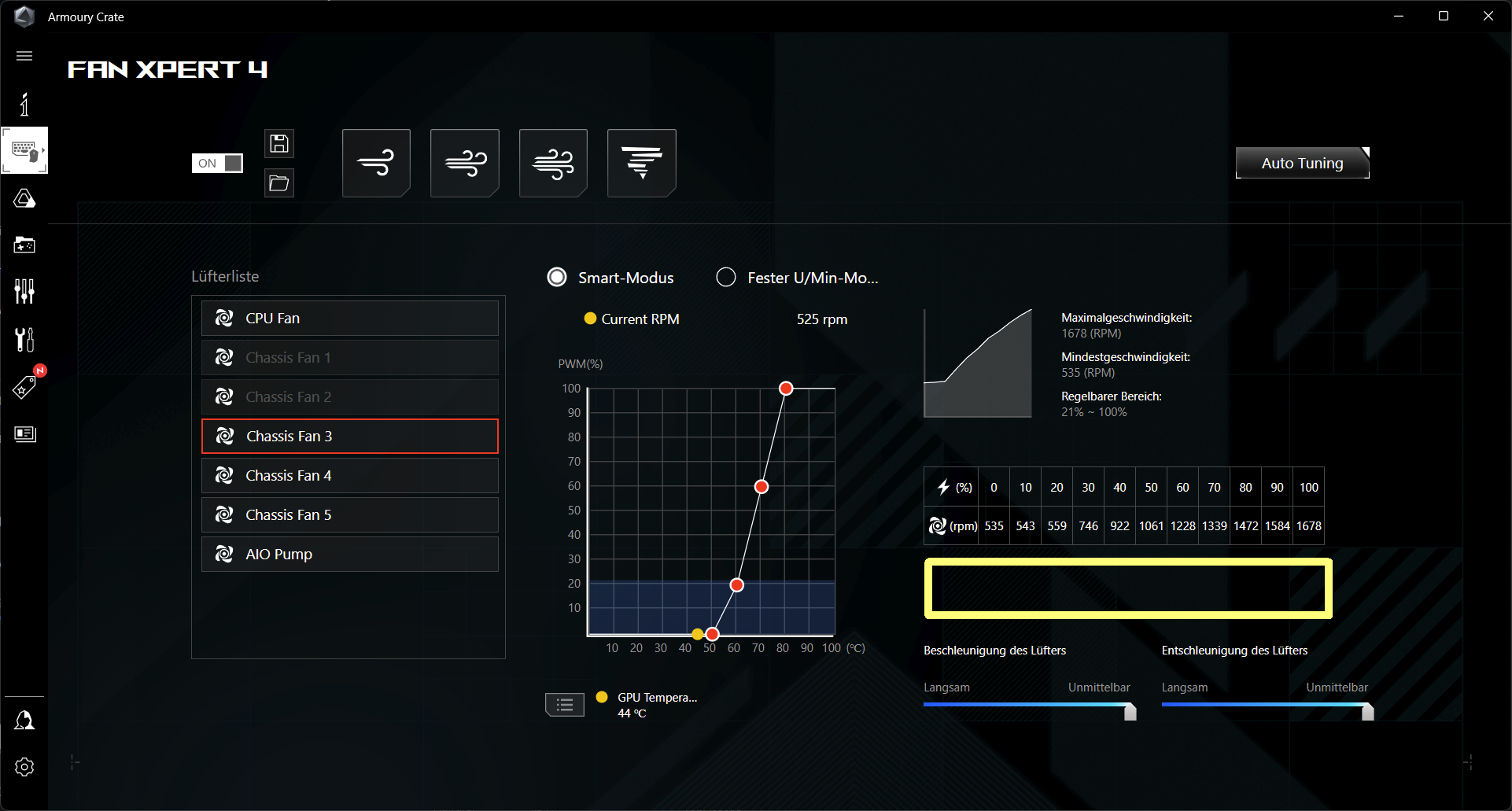Screen dimensions: 1512x811
Task: Toggle the Fan Xpert ON switch
Action: pos(217,163)
